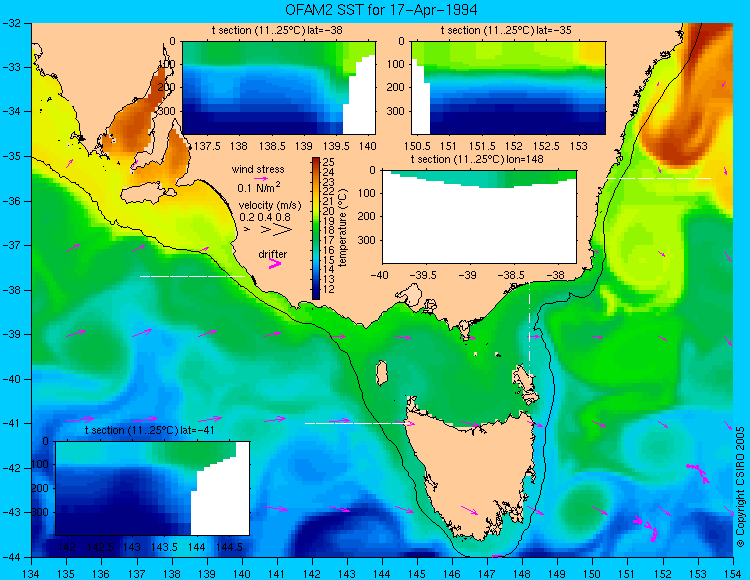The width and height of the screenshot is (750, 580).
Task: Click "142.5" on the lat=-41 inset axis
Action: click(x=100, y=547)
